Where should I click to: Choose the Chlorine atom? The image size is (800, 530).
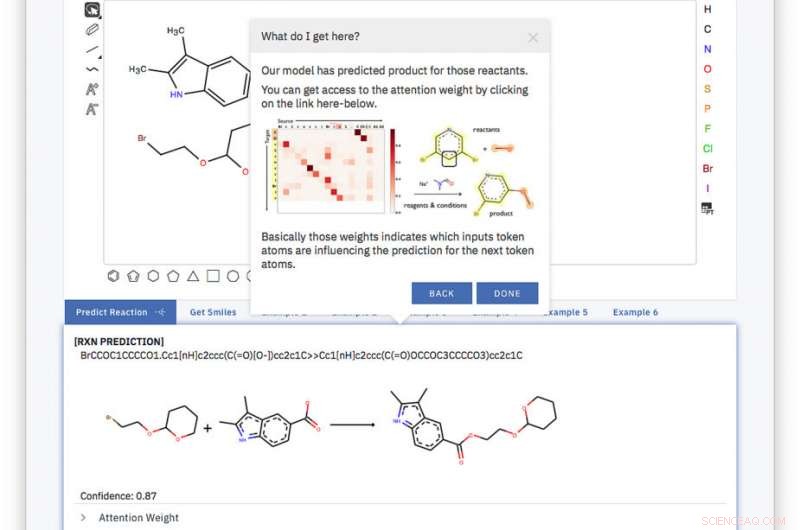(708, 148)
